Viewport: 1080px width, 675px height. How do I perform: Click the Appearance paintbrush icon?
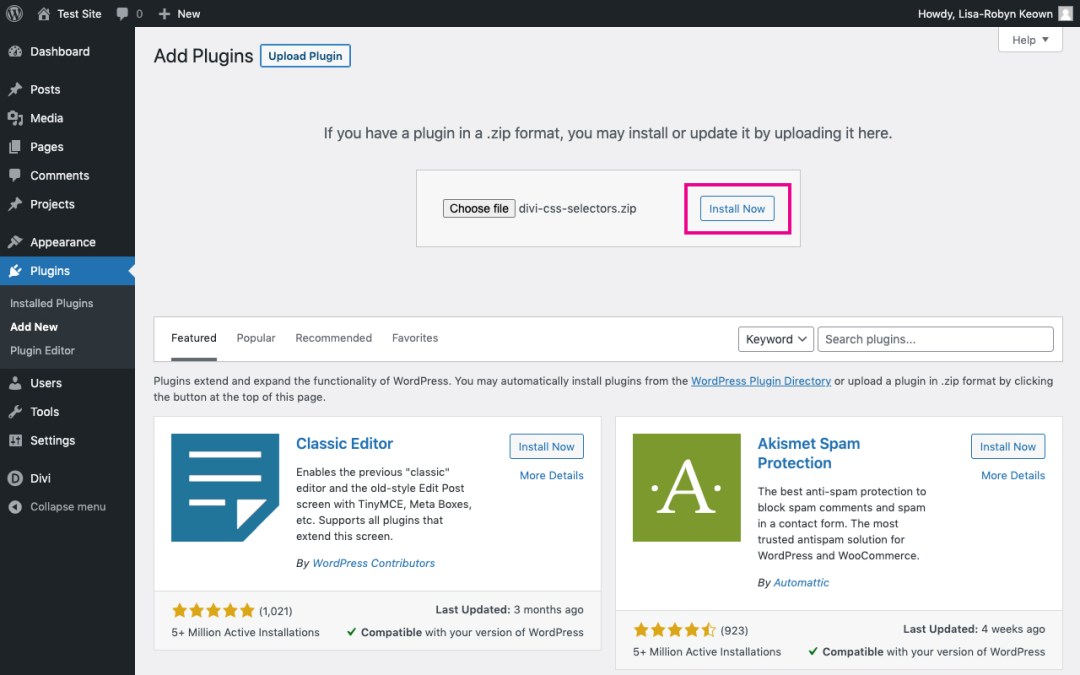coord(15,242)
